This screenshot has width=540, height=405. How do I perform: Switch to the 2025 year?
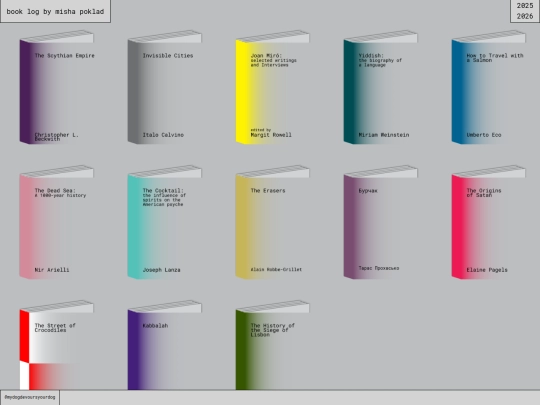click(x=525, y=6)
